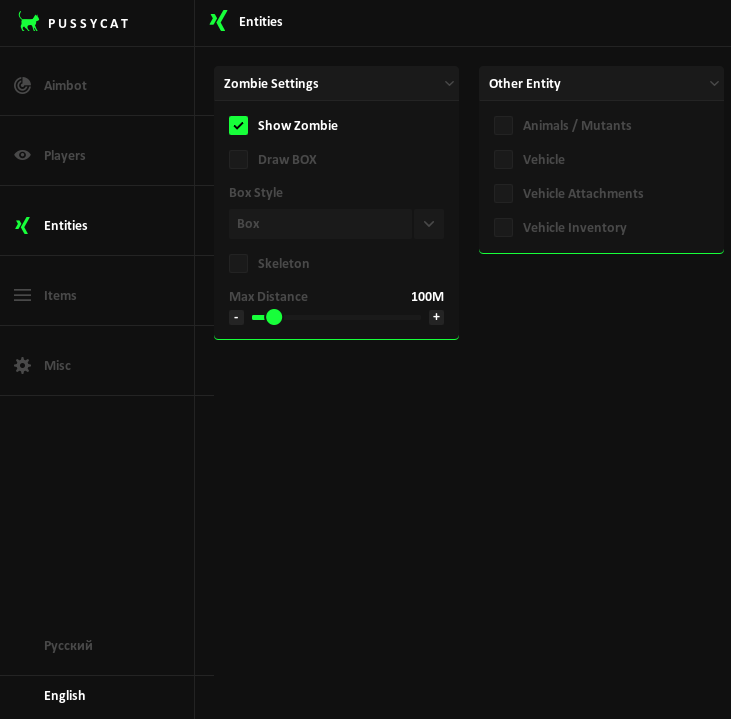Screen dimensions: 731x719
Task: Collapse the Other Entity panel chevron
Action: tap(714, 83)
